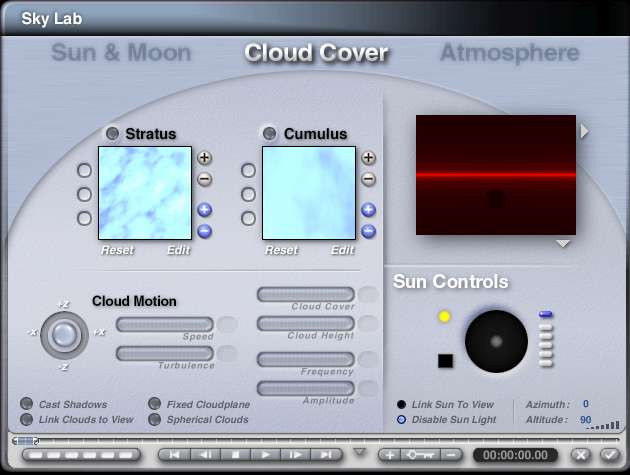Click the gold minus button beside Stratus

tap(205, 179)
